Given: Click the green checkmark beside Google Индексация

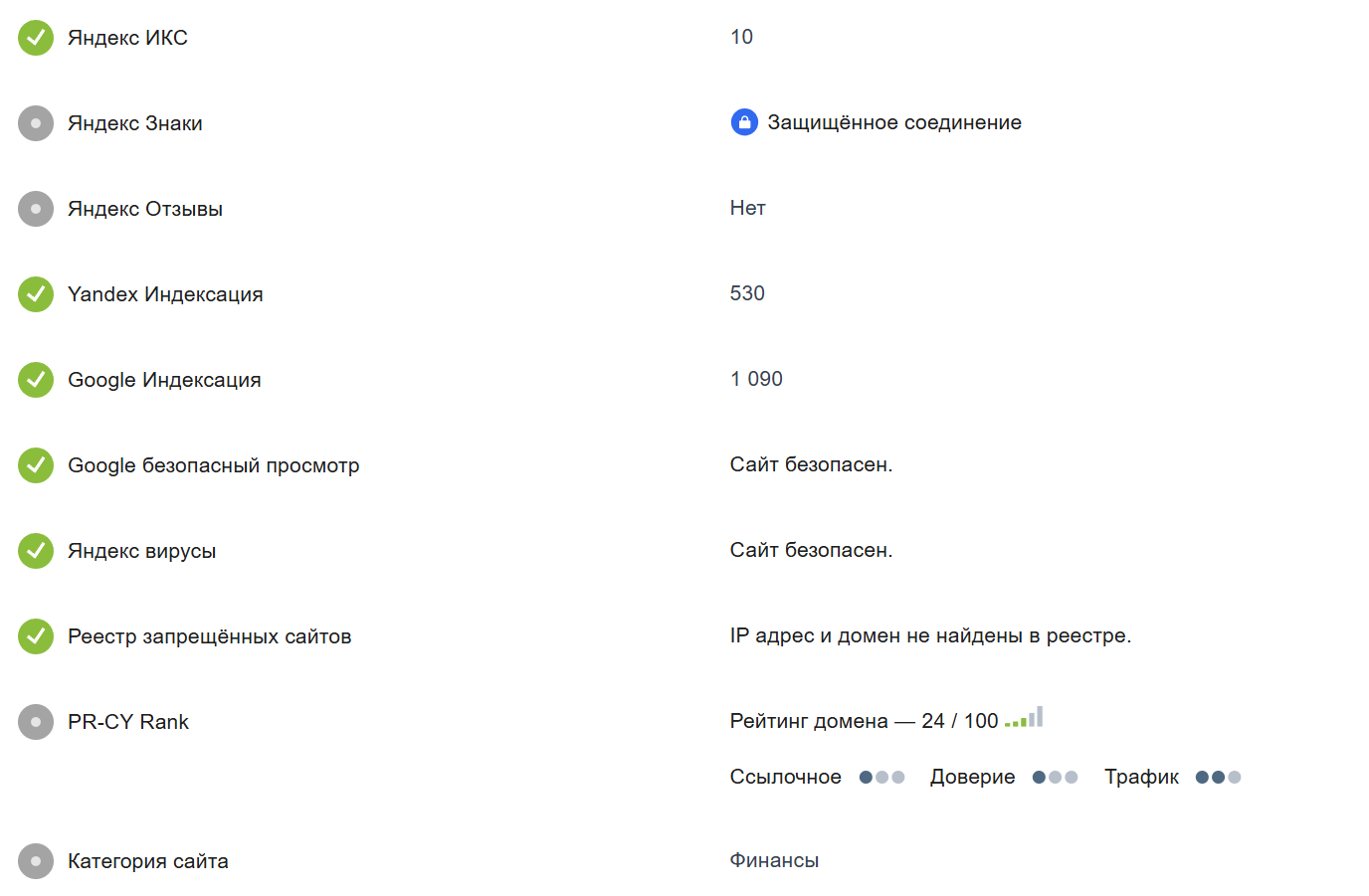Looking at the screenshot, I should (x=36, y=380).
